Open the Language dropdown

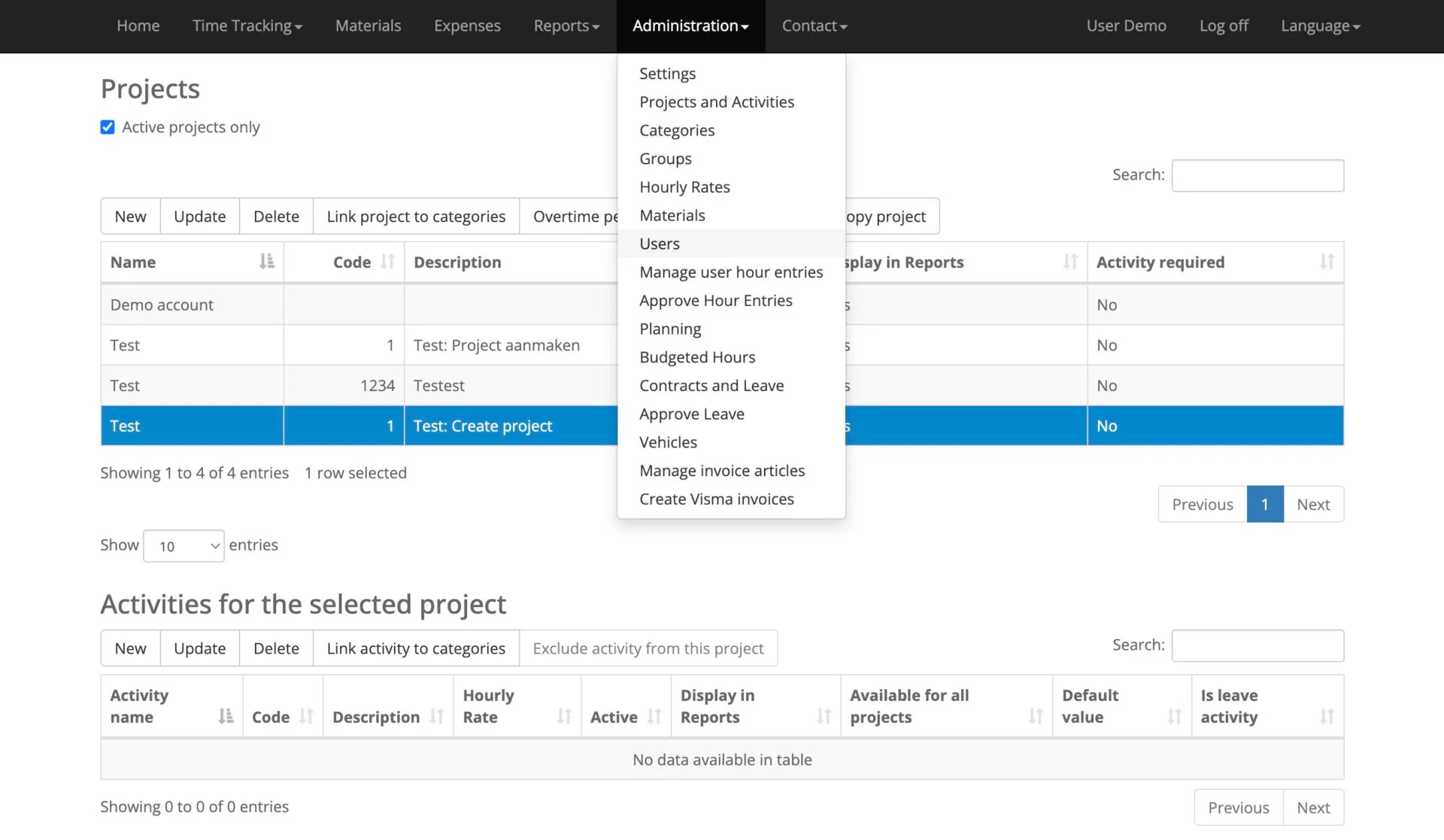pyautogui.click(x=1320, y=26)
